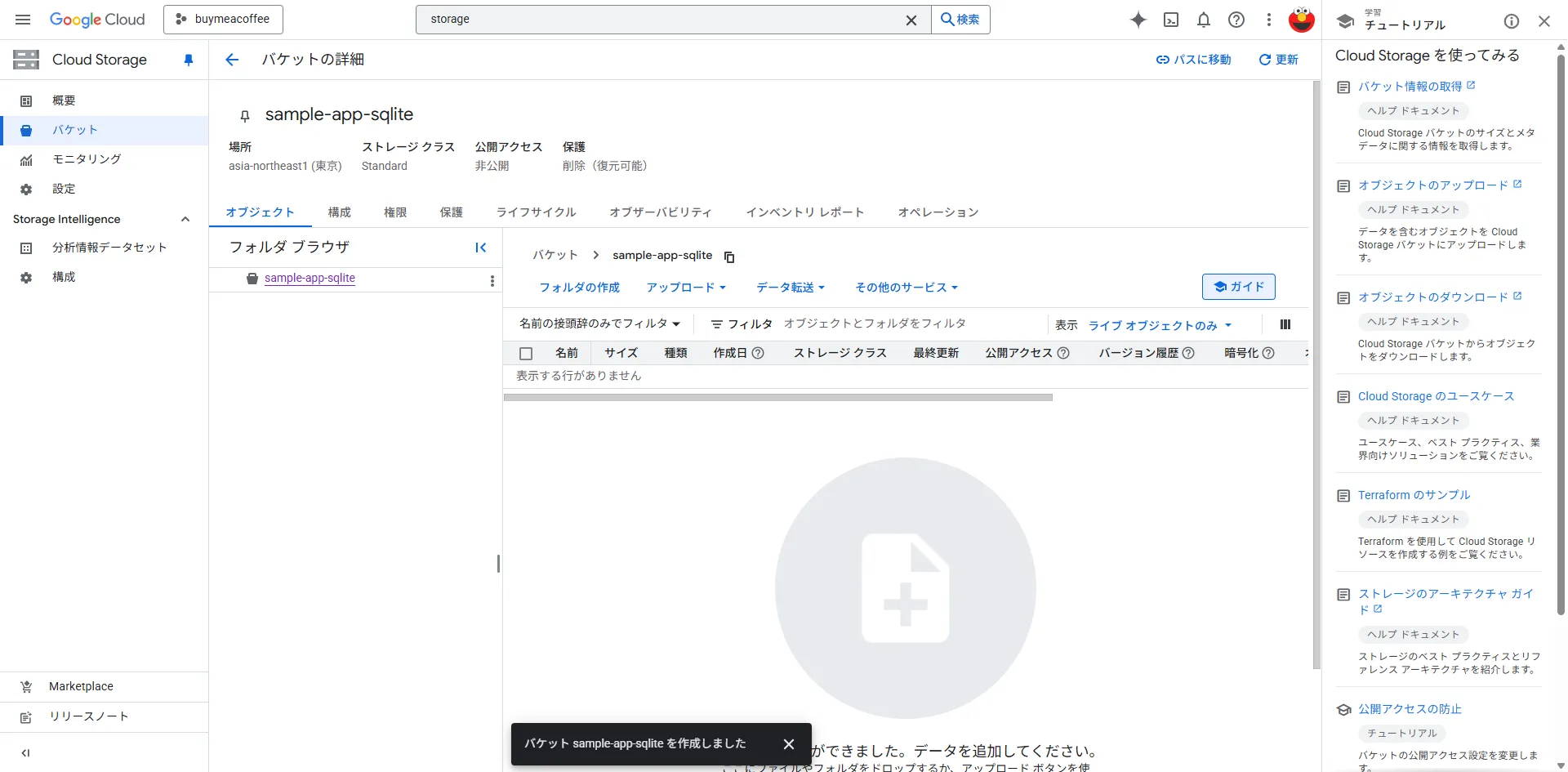Activate Cloud Shell terminal

(1171, 20)
